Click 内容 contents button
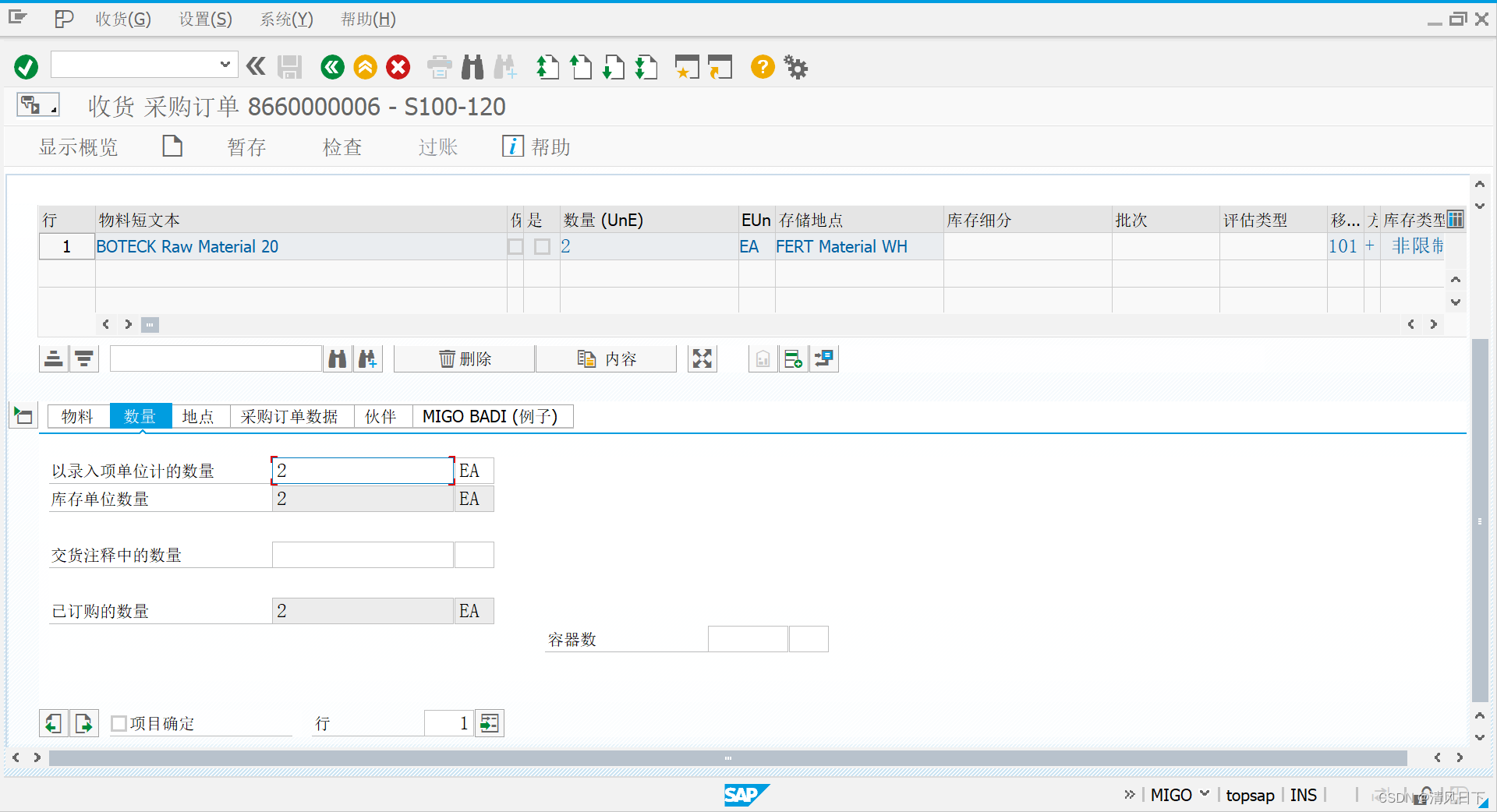Viewport: 1497px width, 812px height. [x=607, y=358]
